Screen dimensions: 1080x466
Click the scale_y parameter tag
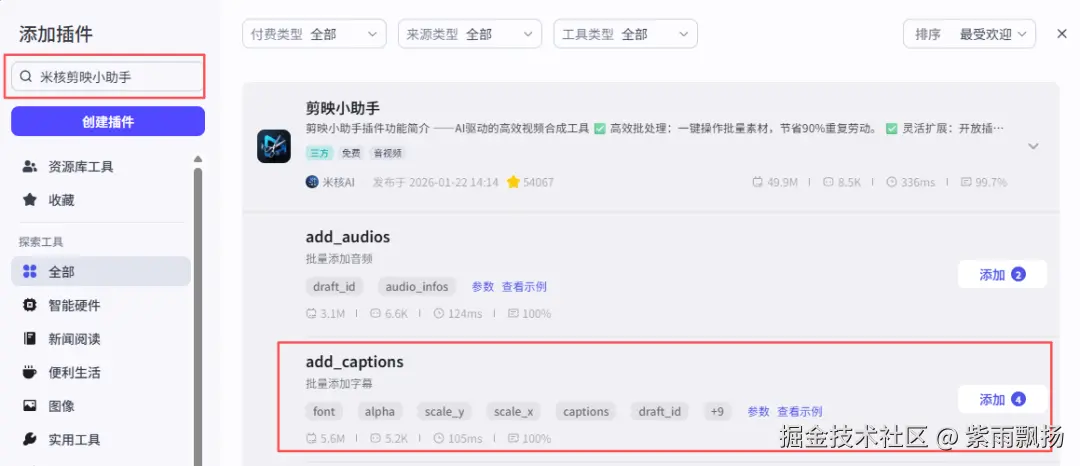pyautogui.click(x=444, y=412)
